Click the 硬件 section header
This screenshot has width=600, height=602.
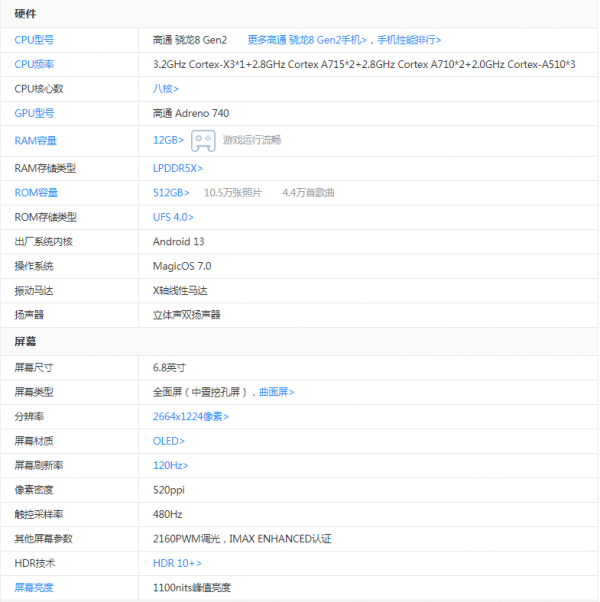pyautogui.click(x=25, y=14)
